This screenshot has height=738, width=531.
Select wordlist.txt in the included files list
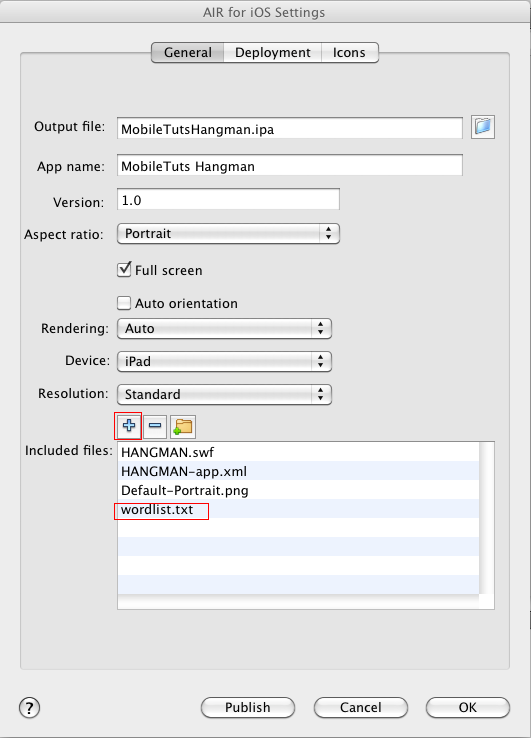pos(298,509)
